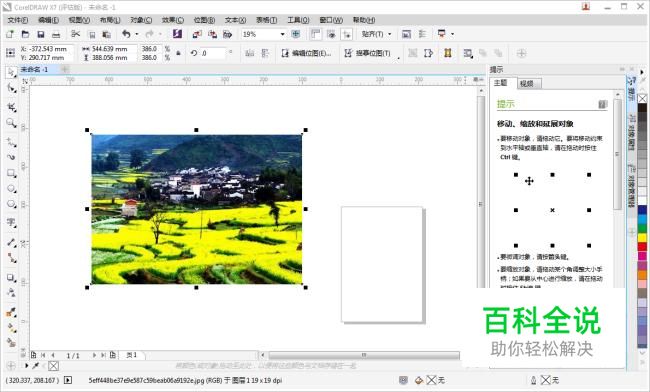Pick the red swatch in color palette

[x=642, y=247]
